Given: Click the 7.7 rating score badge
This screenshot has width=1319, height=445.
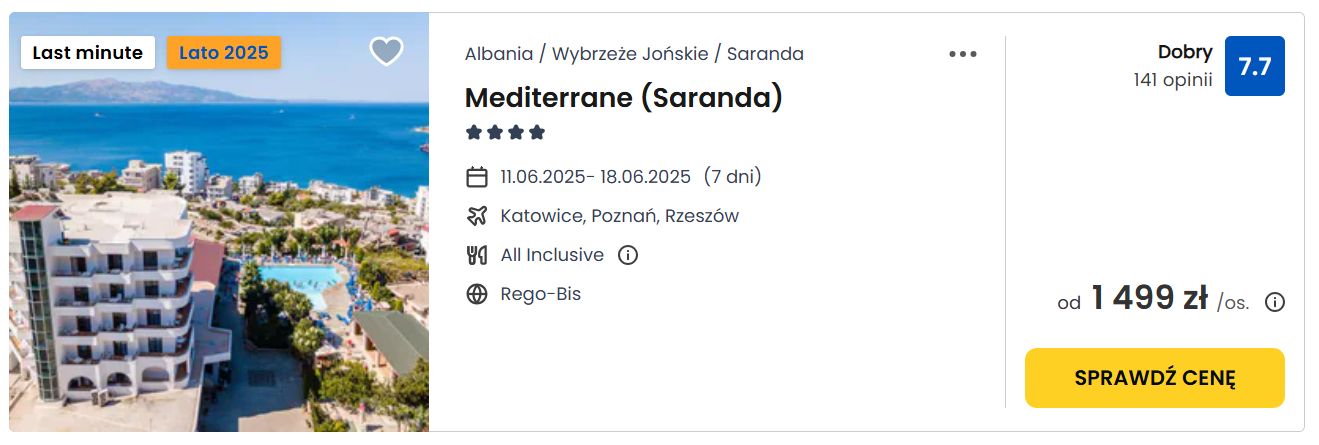Looking at the screenshot, I should [x=1255, y=66].
